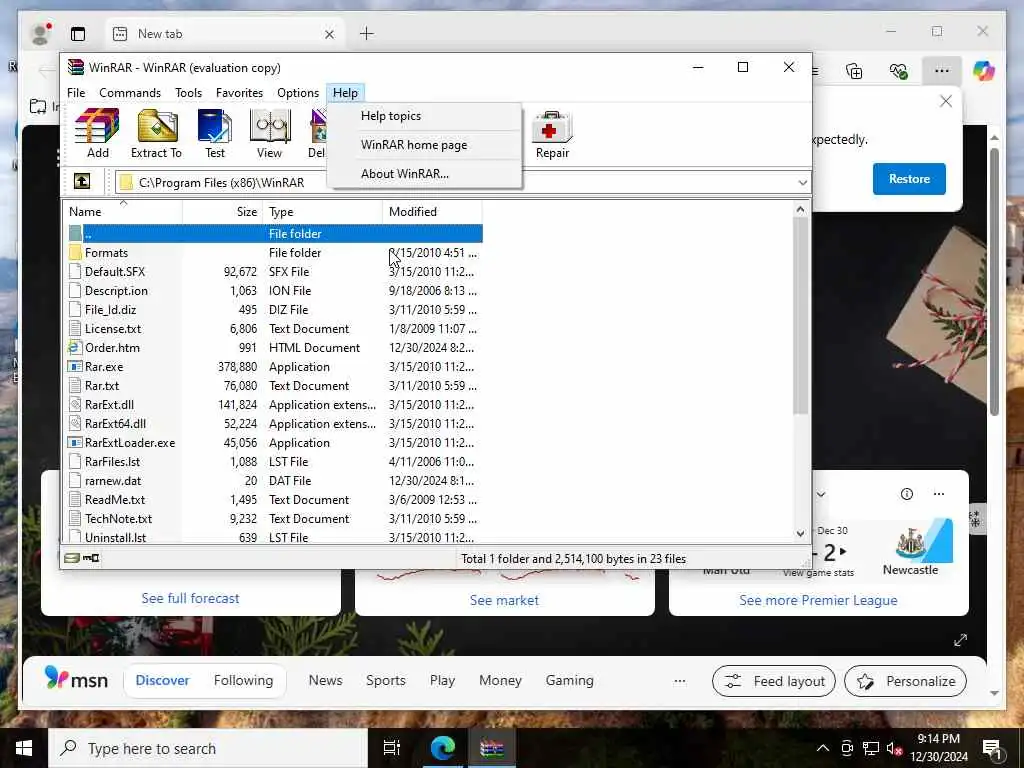Click the Extract To toolbar icon
This screenshot has width=1024, height=768.
point(156,134)
